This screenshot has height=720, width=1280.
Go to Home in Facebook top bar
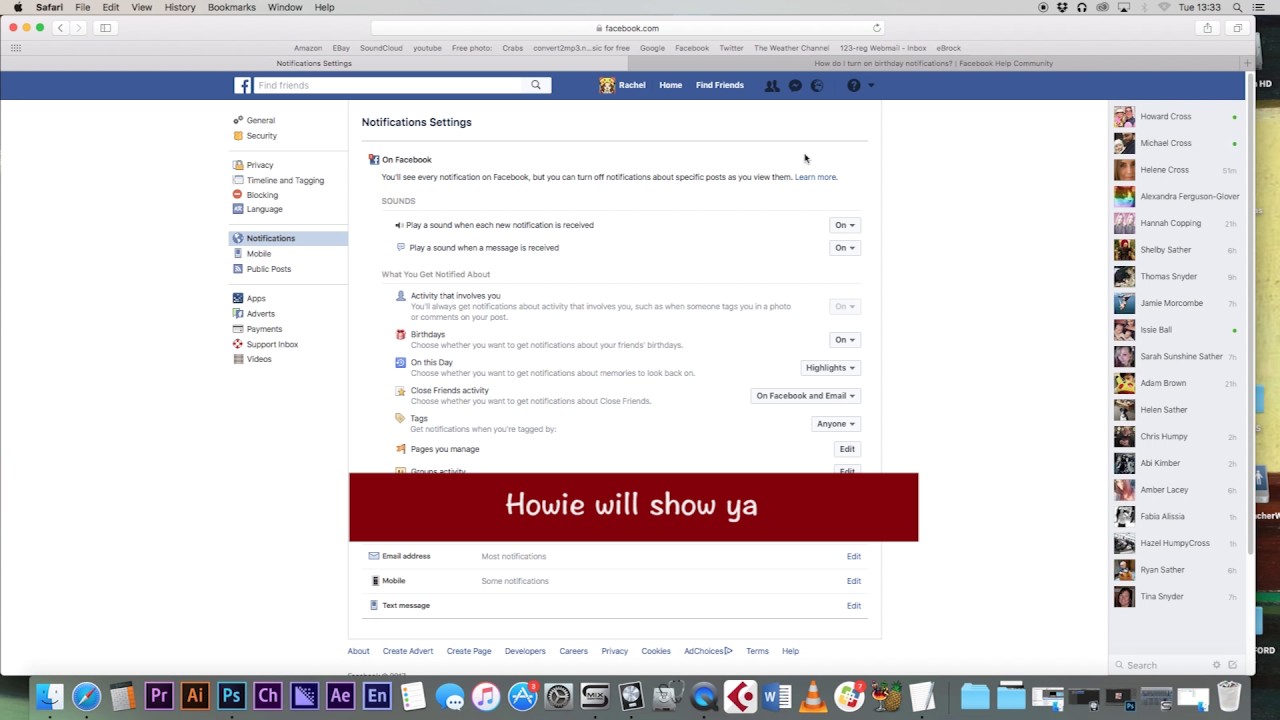point(670,85)
